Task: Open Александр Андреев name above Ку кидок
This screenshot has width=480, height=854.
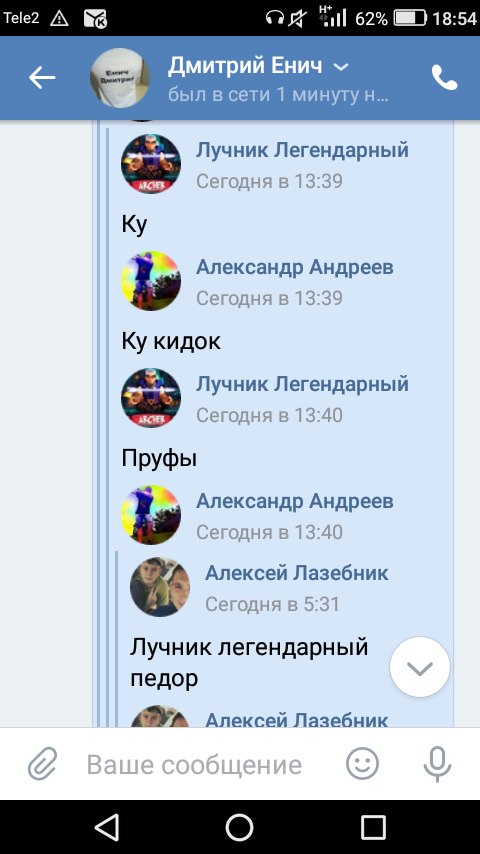Action: click(x=295, y=267)
